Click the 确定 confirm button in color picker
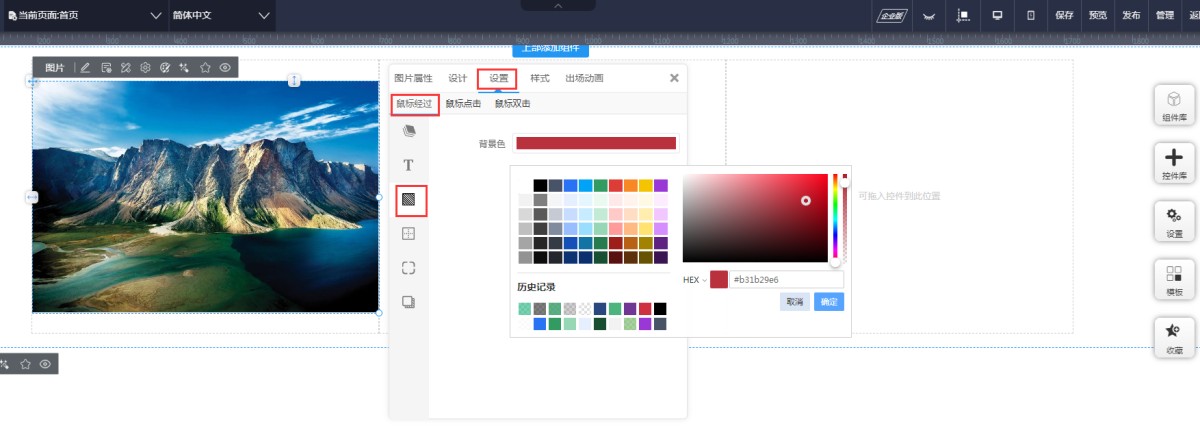Screen dimensions: 1200x426 pos(829,302)
